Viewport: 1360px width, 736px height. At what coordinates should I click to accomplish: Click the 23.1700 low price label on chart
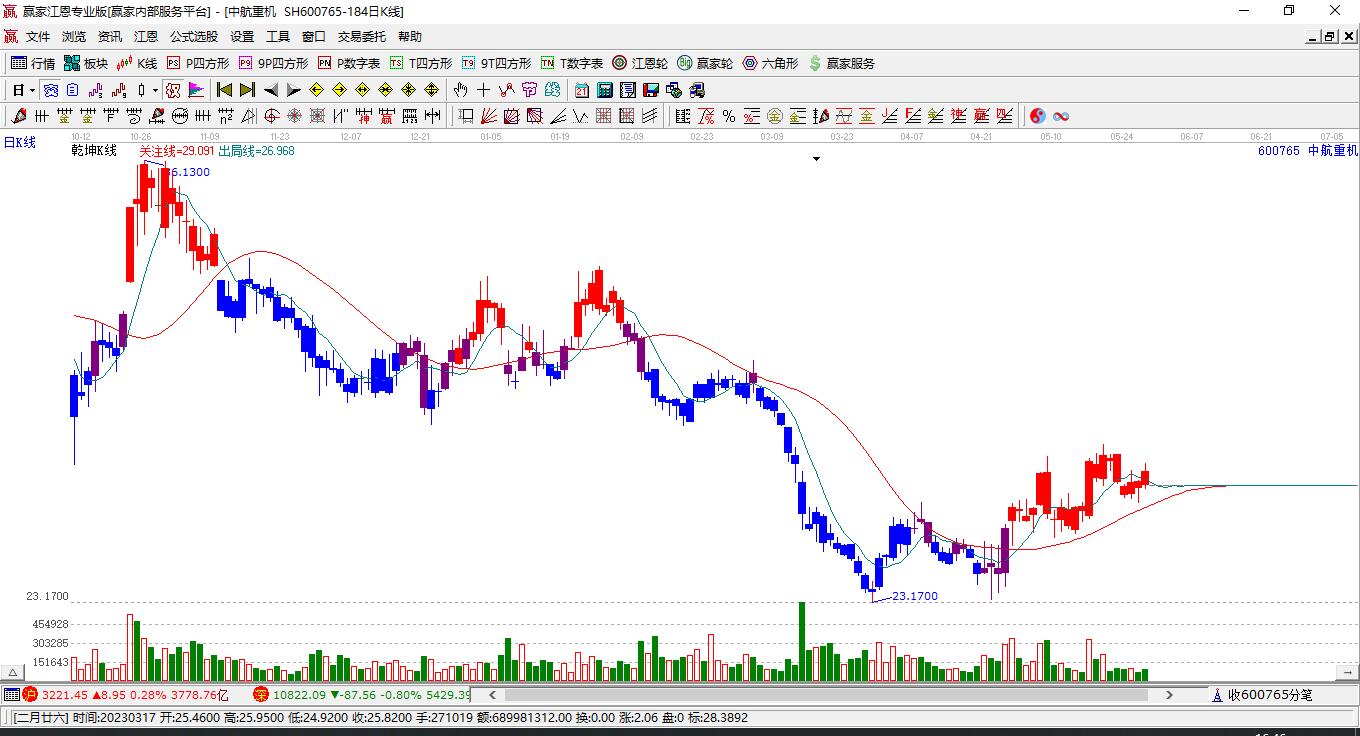915,596
